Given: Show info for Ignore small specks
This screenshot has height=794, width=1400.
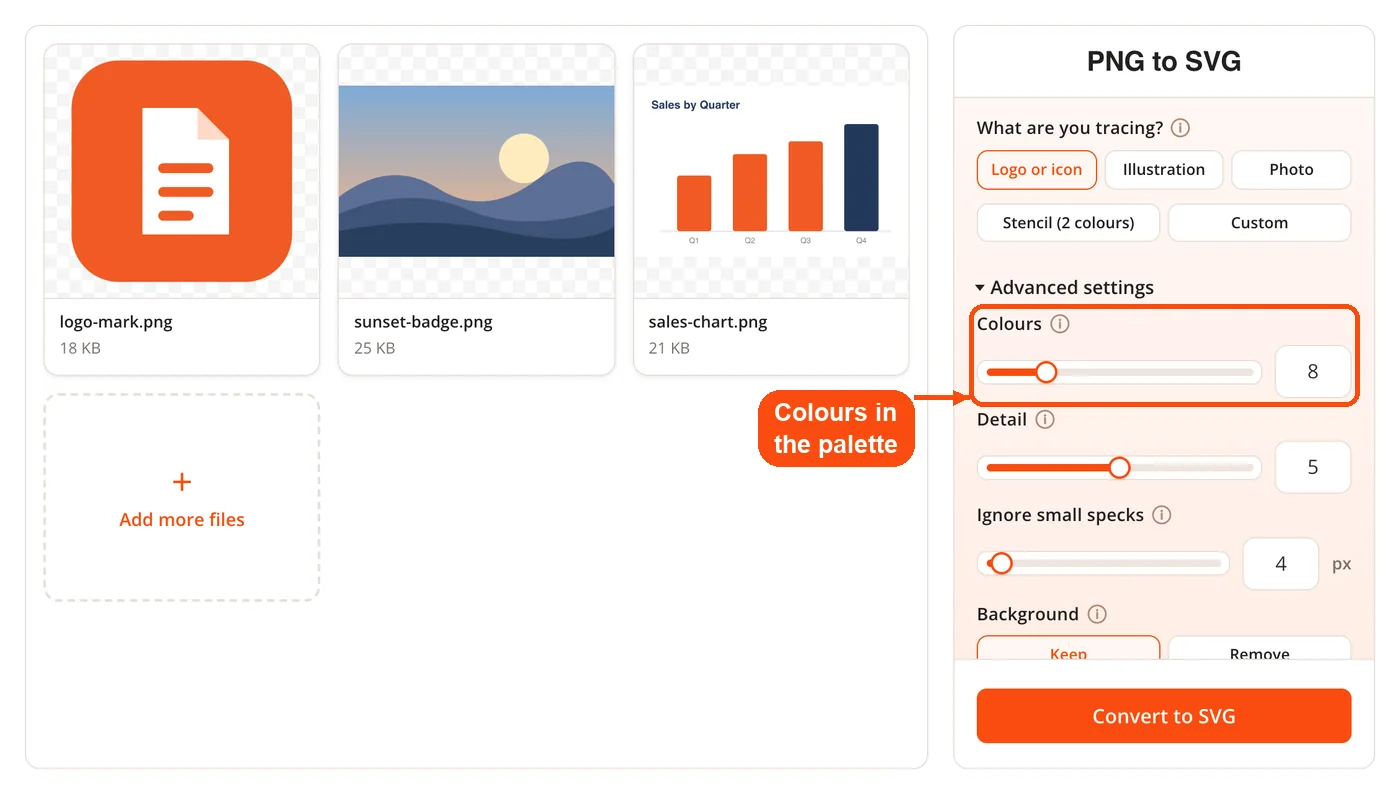Looking at the screenshot, I should coord(1161,515).
